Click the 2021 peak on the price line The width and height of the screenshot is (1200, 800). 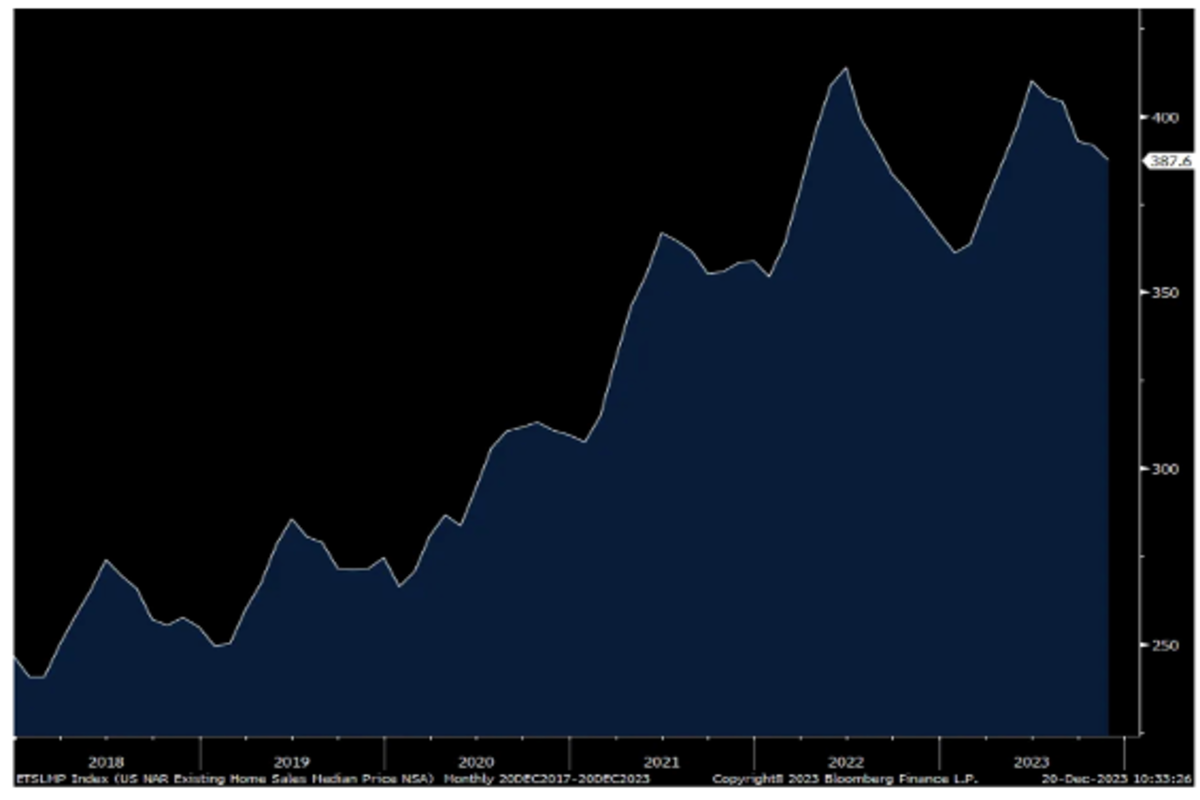point(661,233)
